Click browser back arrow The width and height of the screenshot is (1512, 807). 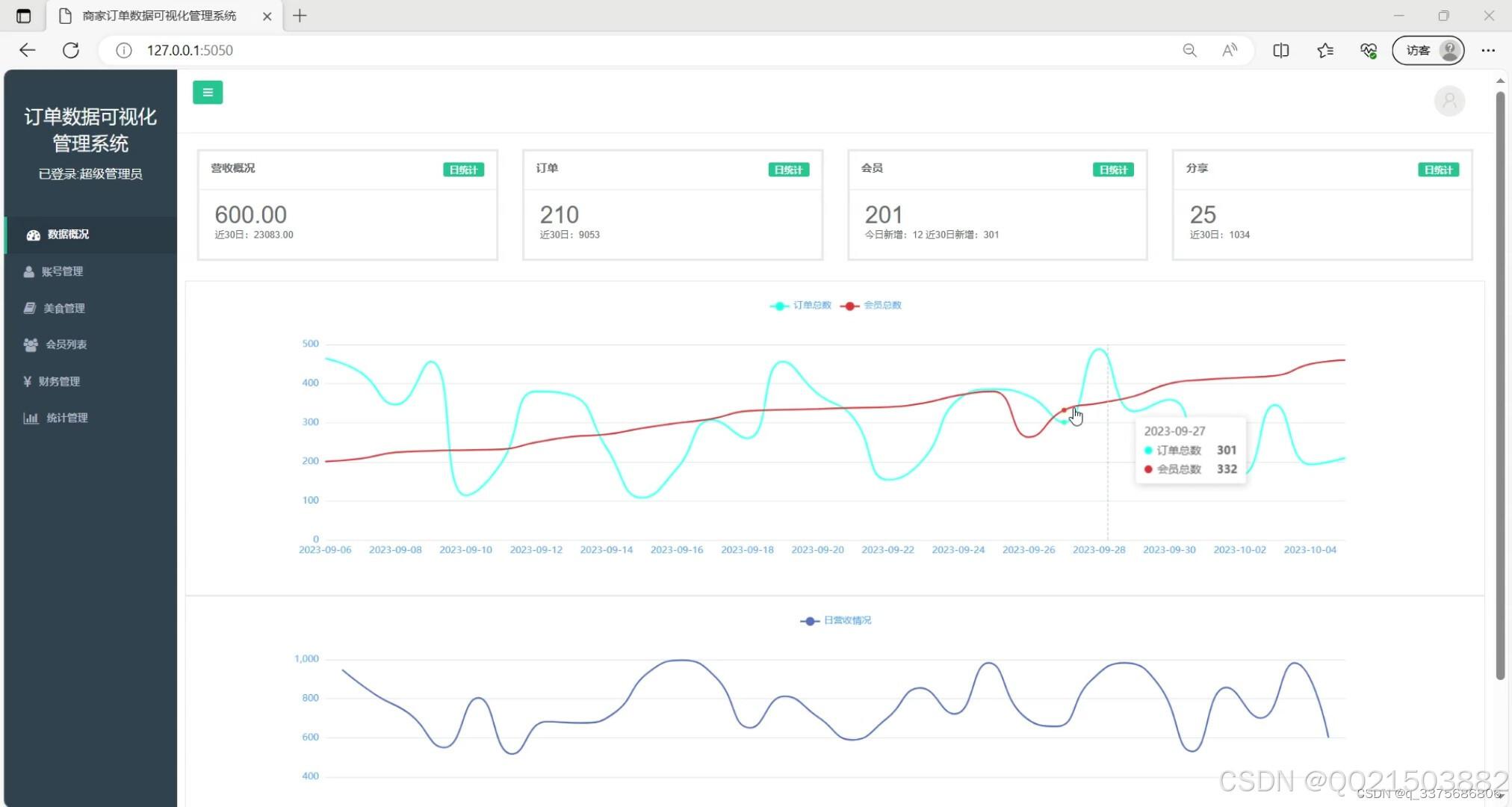click(28, 50)
